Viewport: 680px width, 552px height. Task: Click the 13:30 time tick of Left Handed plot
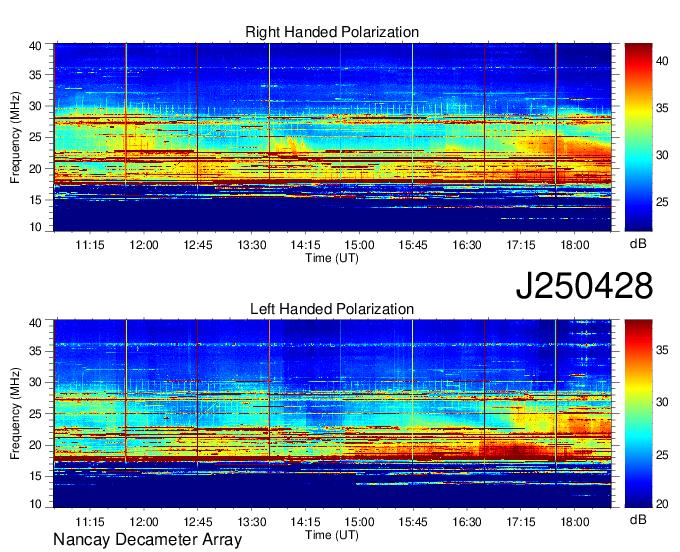point(252,522)
